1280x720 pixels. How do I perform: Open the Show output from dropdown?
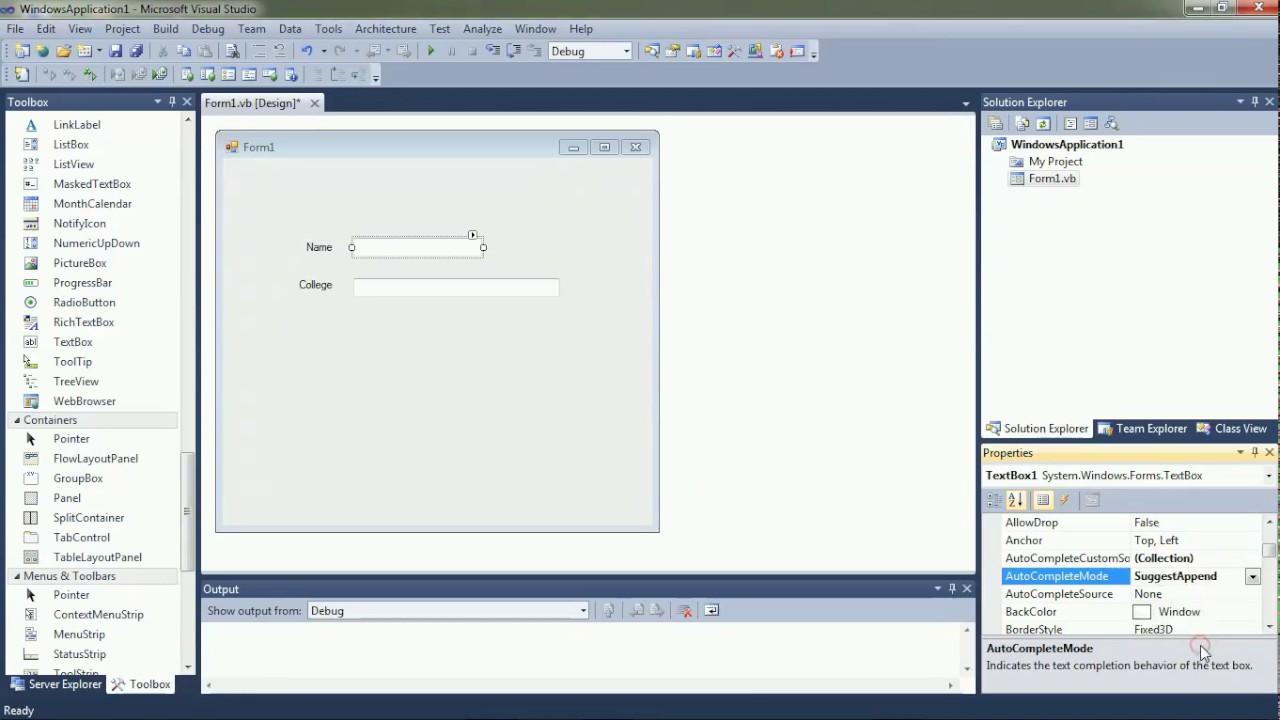tap(583, 611)
